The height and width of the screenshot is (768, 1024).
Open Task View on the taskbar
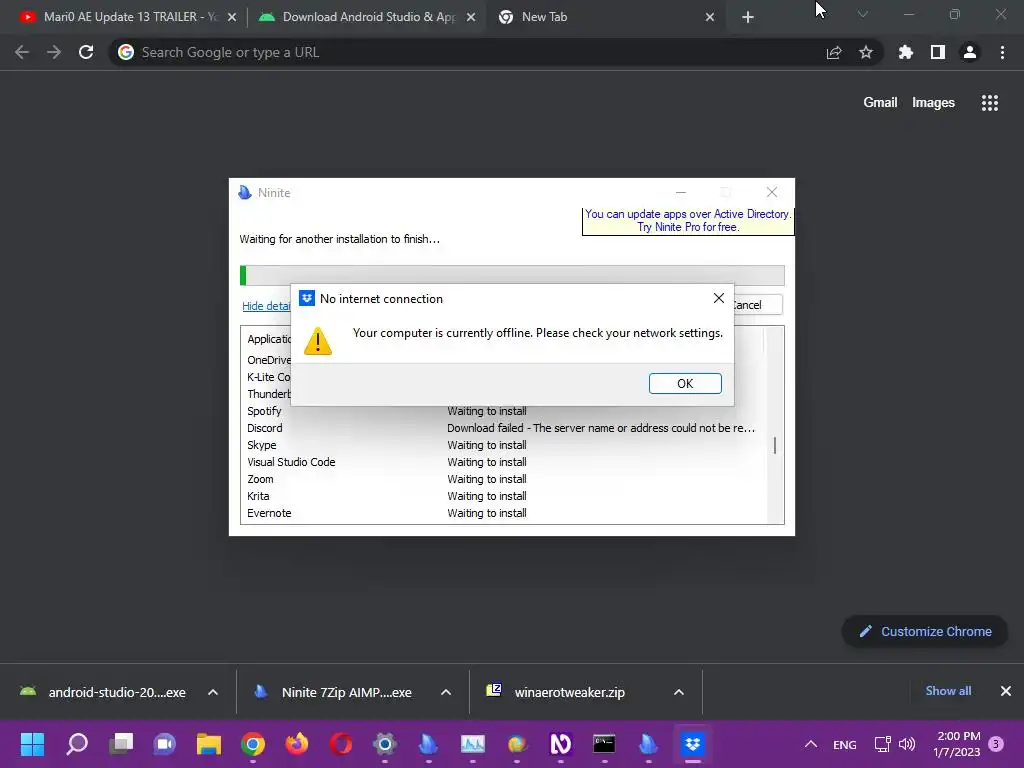(x=121, y=744)
